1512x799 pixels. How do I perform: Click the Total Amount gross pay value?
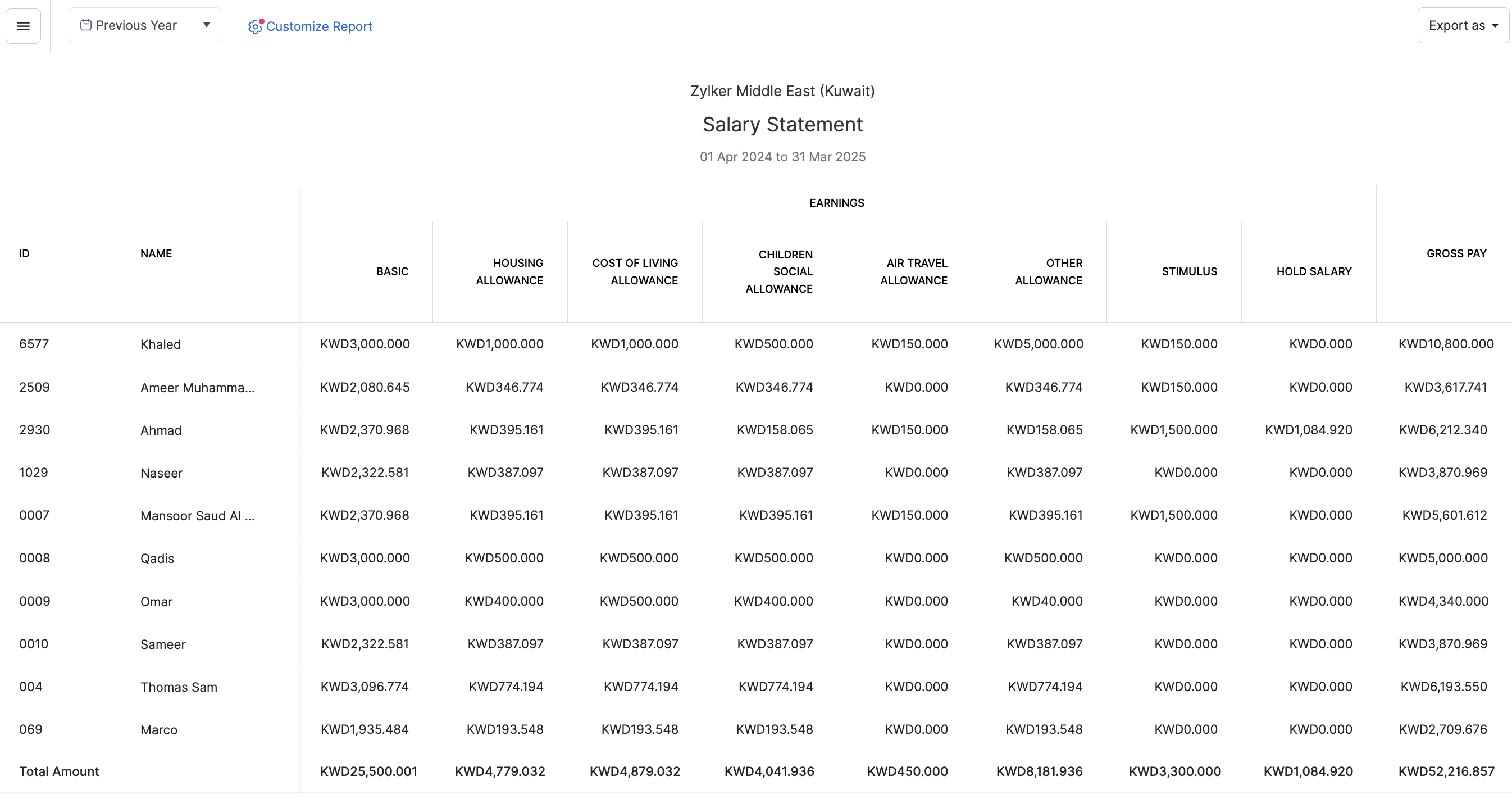[x=1446, y=771]
